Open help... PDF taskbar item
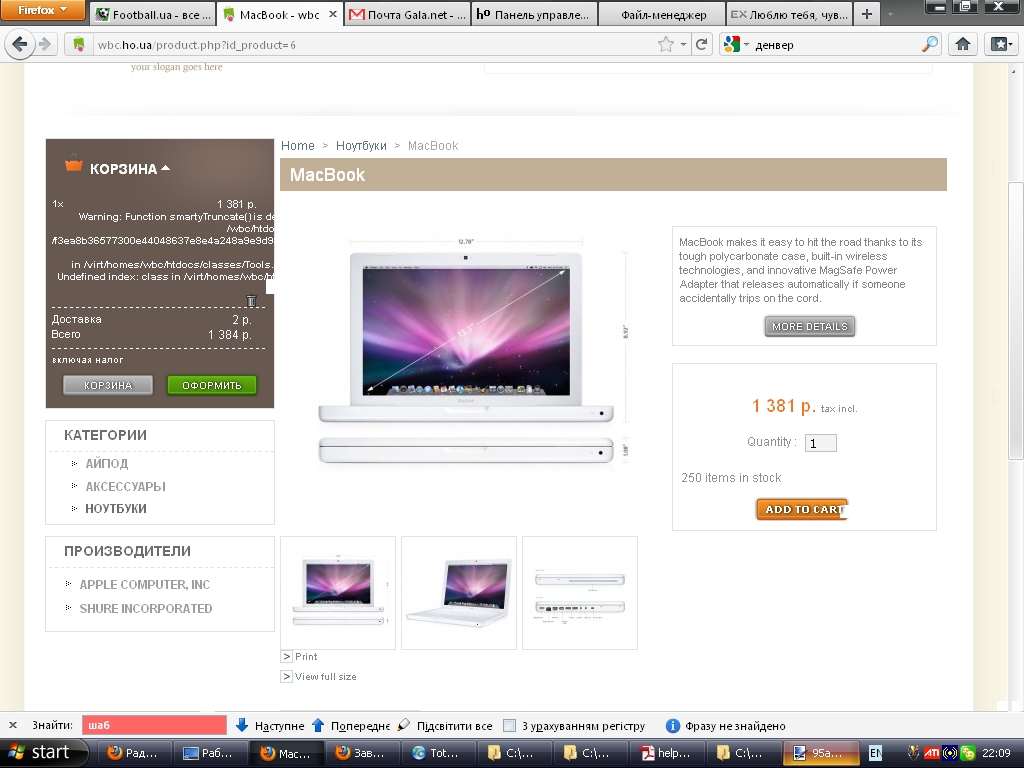Viewport: 1024px width, 768px height. click(668, 753)
